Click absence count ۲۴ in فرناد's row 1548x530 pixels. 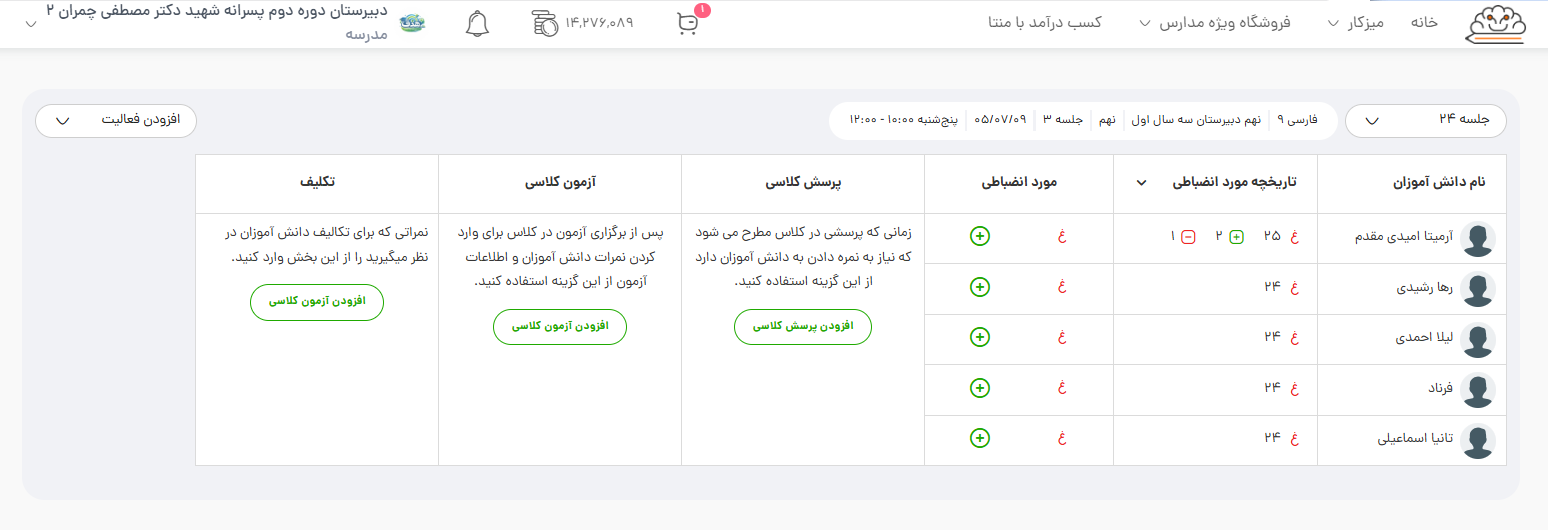pos(1272,387)
